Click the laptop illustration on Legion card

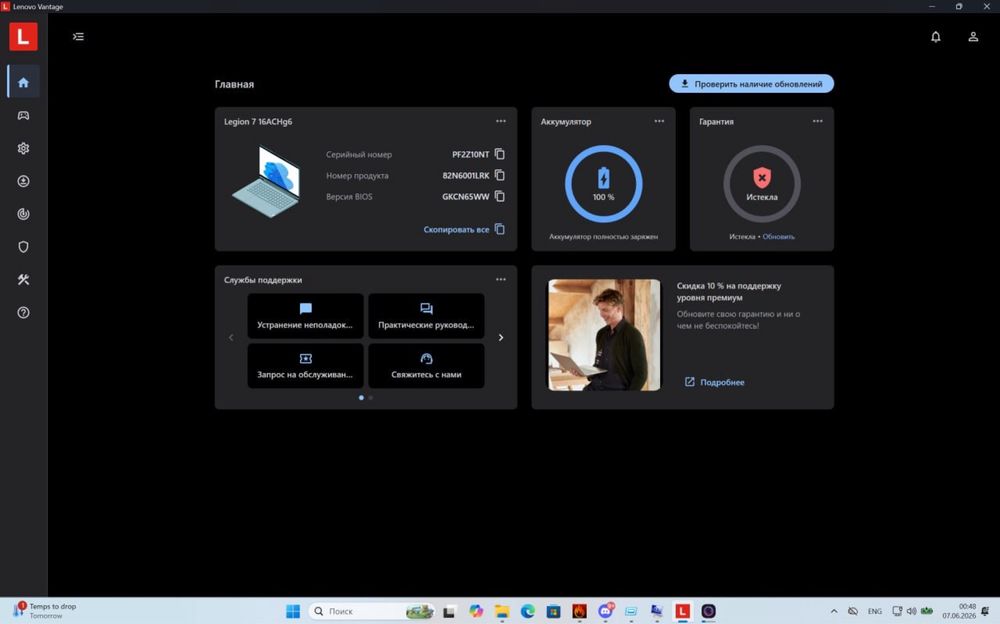click(x=267, y=182)
